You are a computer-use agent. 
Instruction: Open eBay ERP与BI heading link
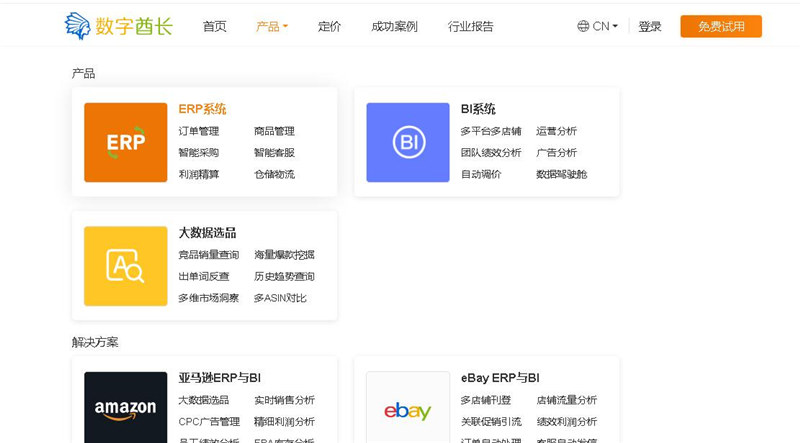(500, 378)
